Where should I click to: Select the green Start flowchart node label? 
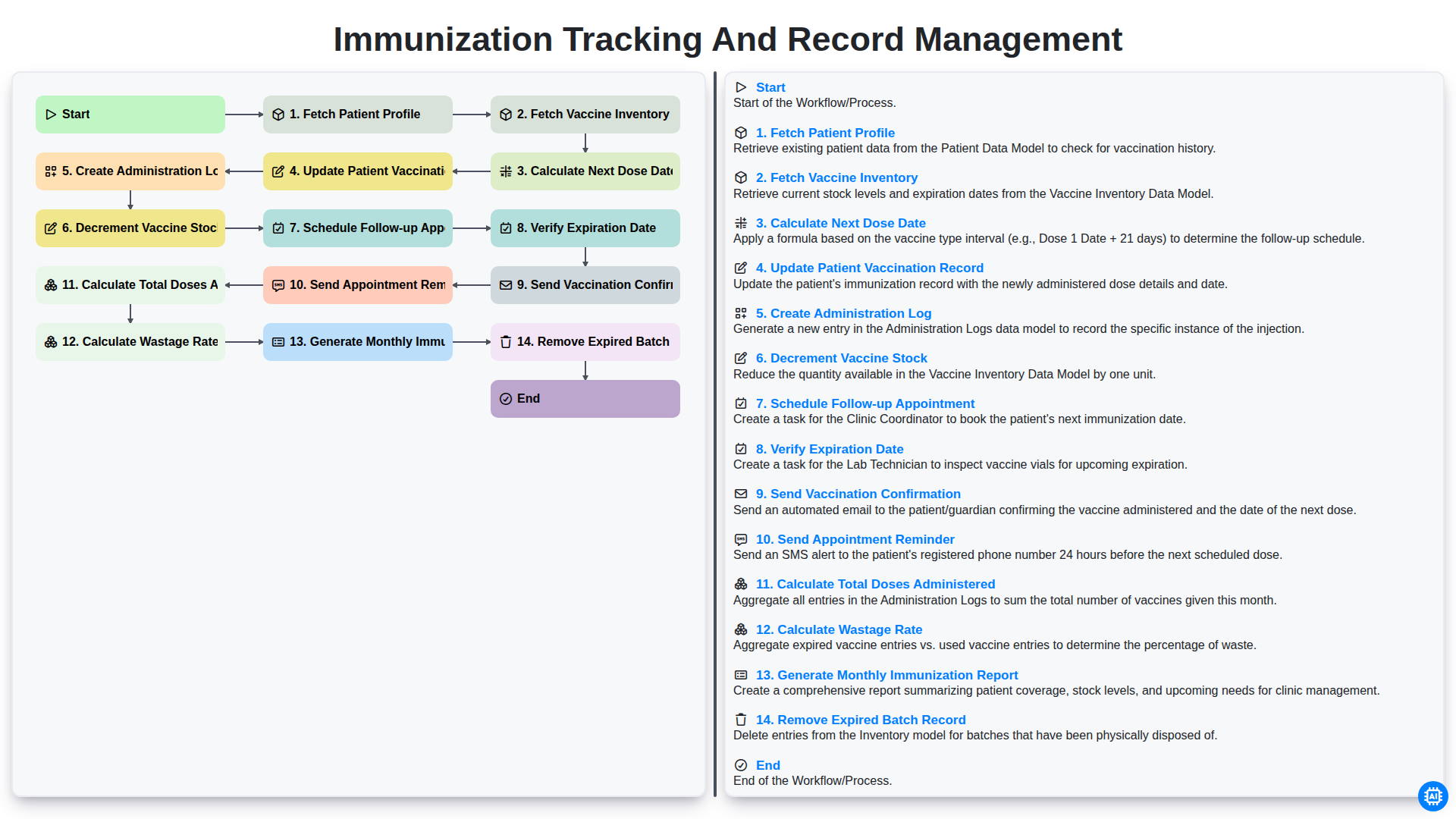76,115
